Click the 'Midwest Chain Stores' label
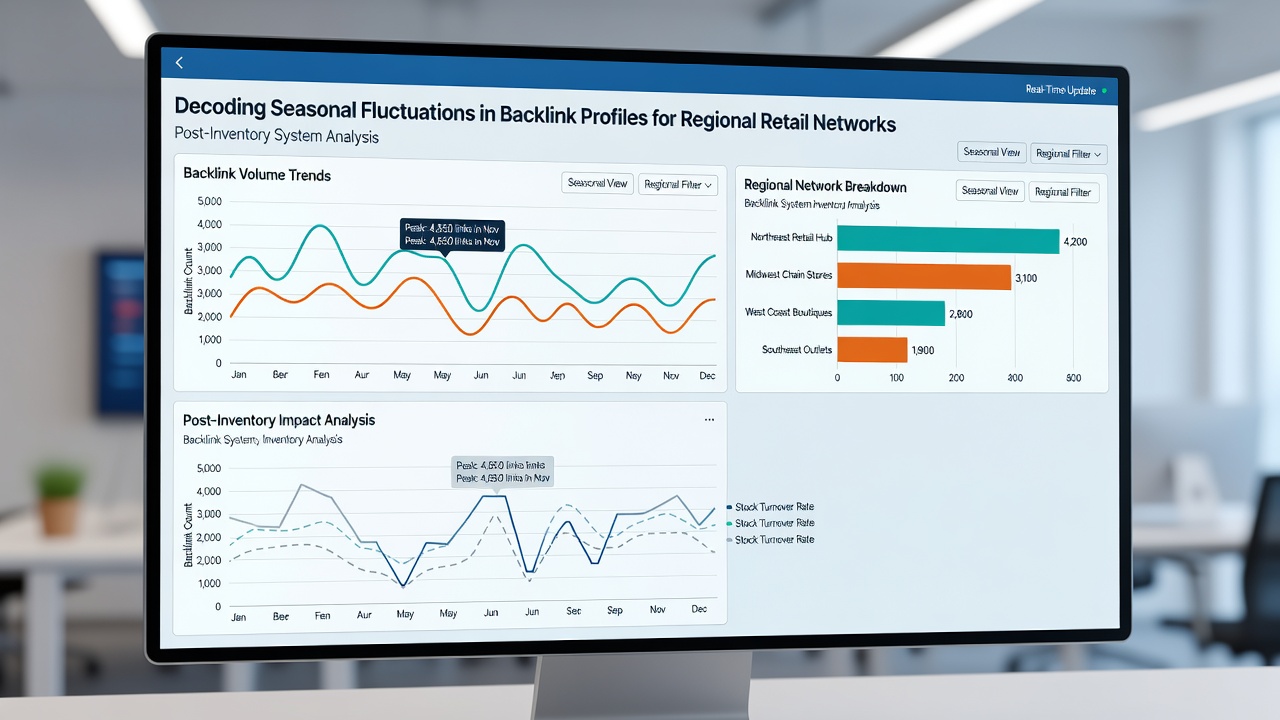Screen dimensions: 1280x720 tap(788, 274)
